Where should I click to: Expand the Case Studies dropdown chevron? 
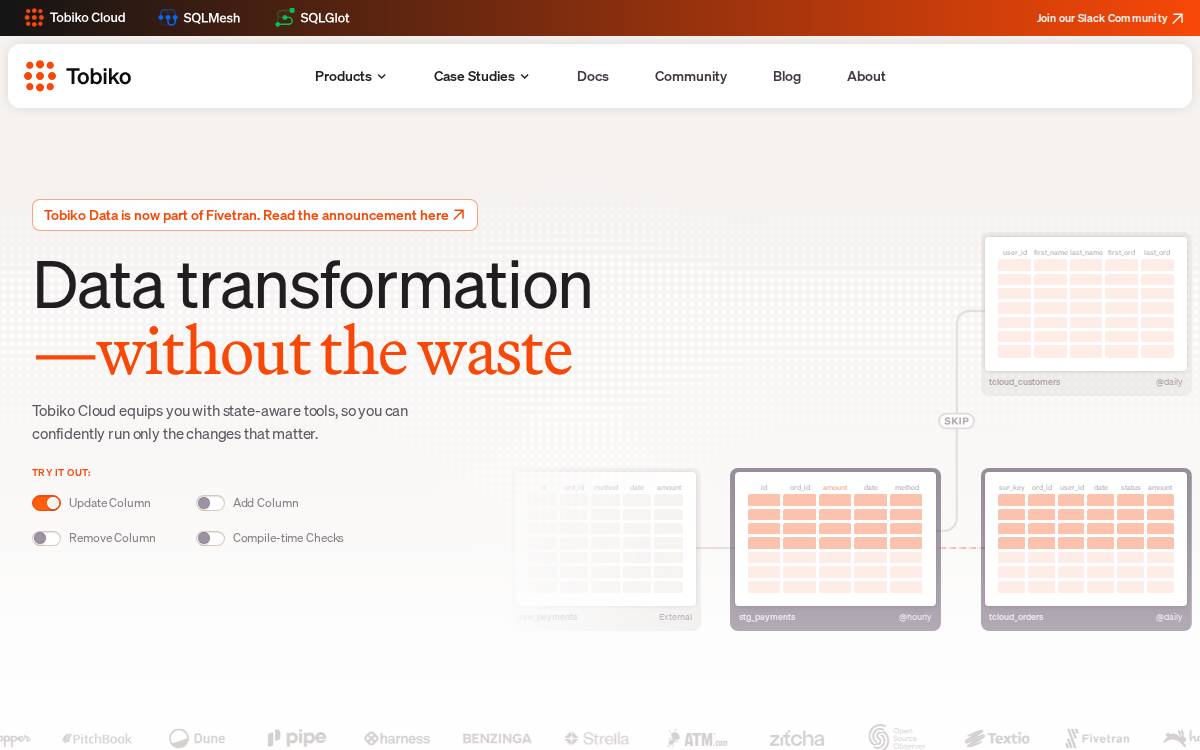coord(524,77)
